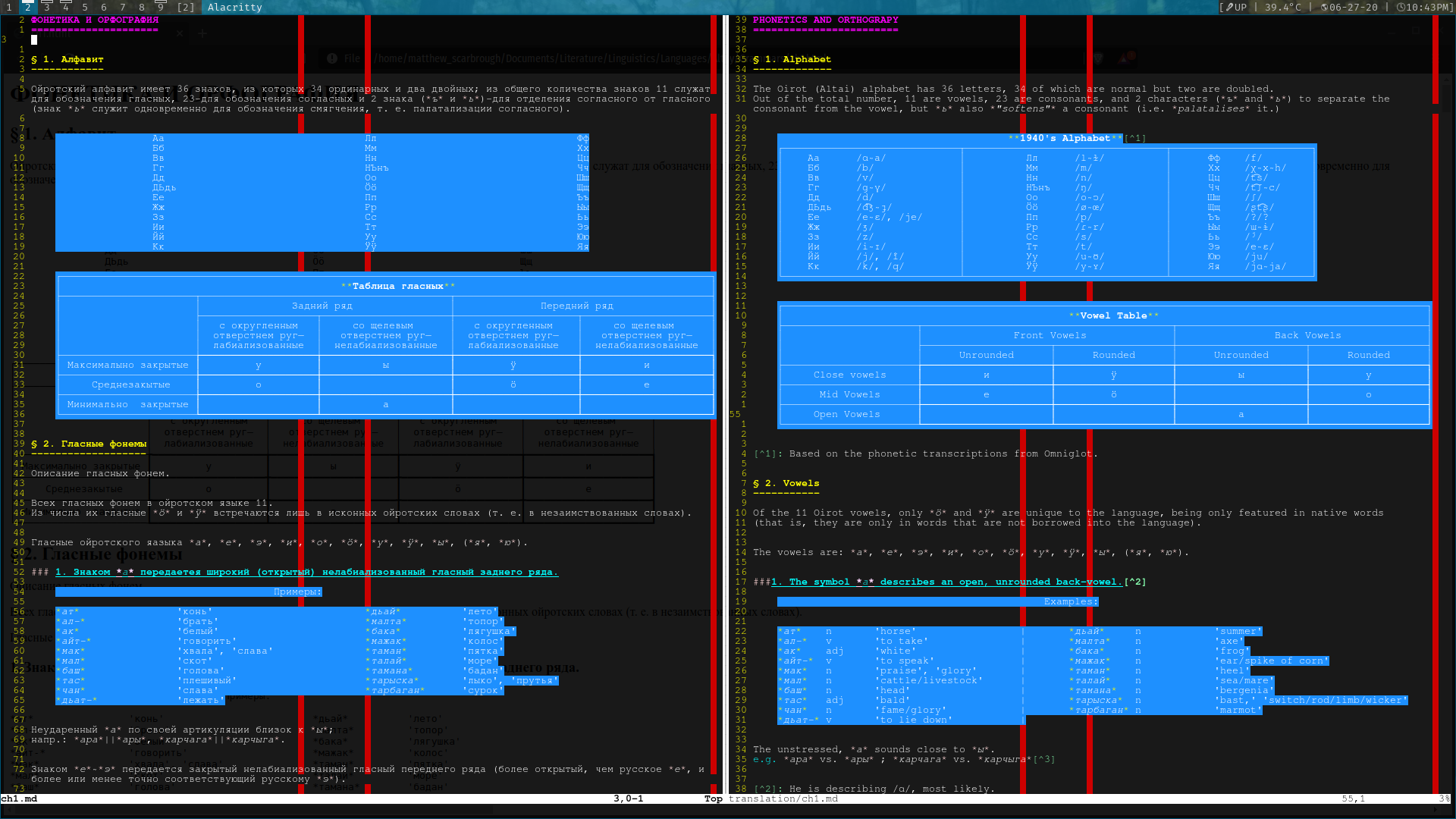Click the 'Front Vowels' column header
1456x819 pixels.
tap(1050, 335)
